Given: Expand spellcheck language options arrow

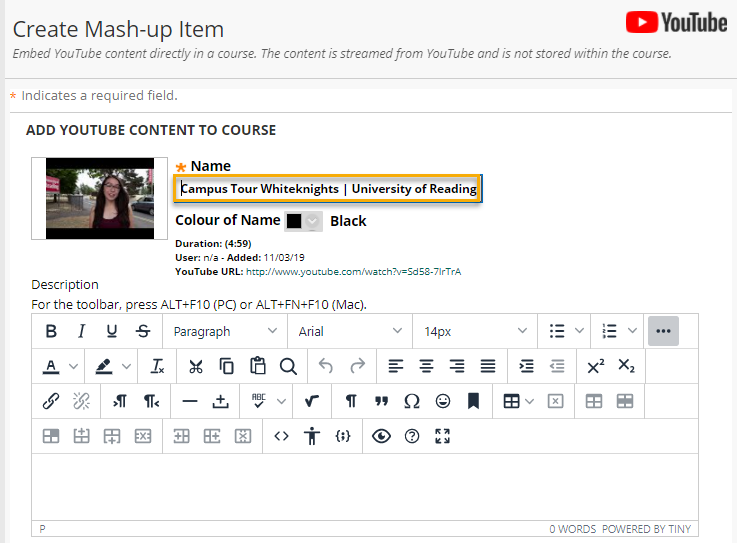Looking at the screenshot, I should point(281,401).
